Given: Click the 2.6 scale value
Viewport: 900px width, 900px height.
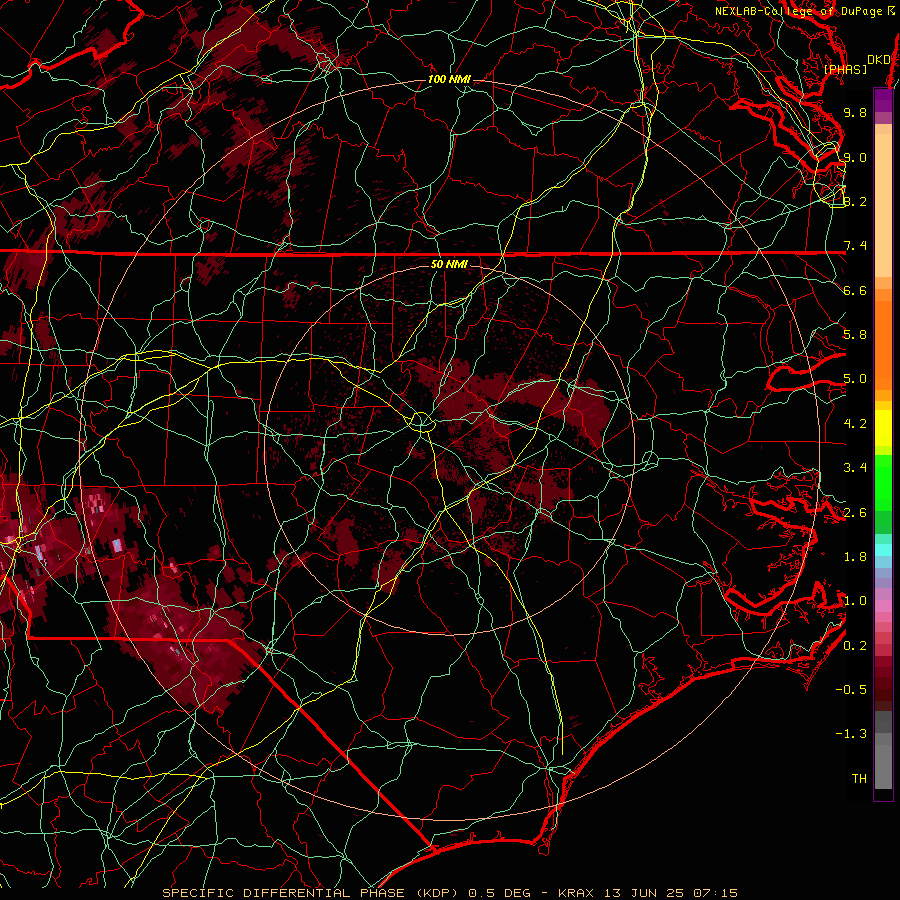Looking at the screenshot, I should [855, 513].
